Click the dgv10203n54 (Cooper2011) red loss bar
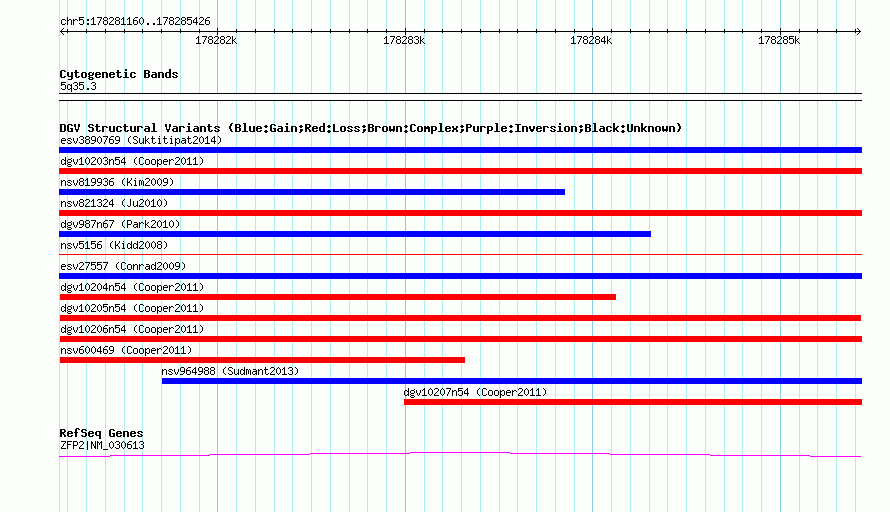The height and width of the screenshot is (512, 890). click(460, 171)
